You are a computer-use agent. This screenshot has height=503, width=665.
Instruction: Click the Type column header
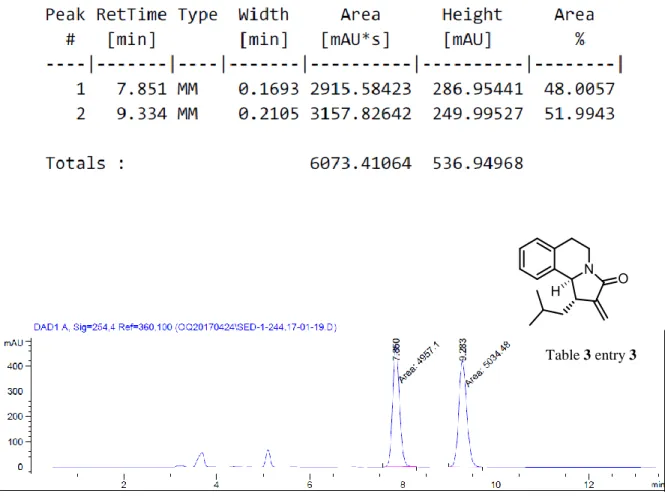[198, 16]
